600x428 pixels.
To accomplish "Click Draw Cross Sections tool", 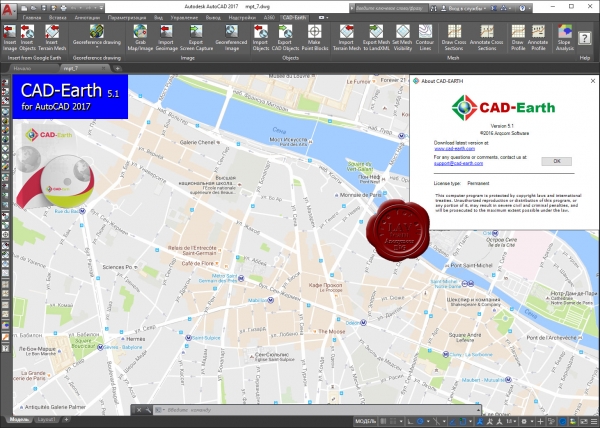I will click(454, 37).
